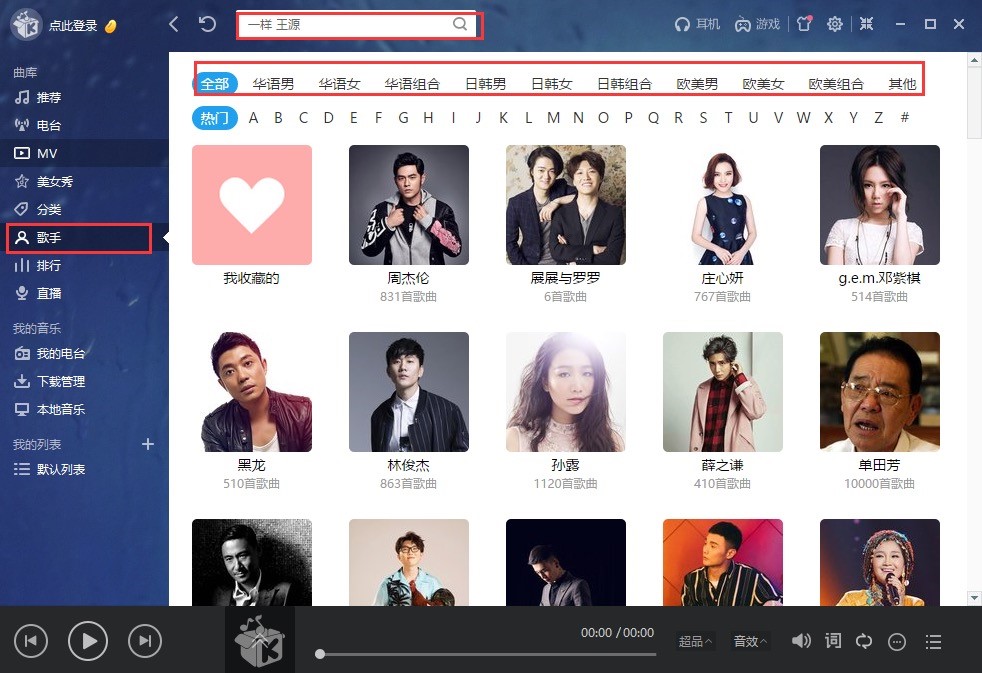Click the search input field

pyautogui.click(x=345, y=25)
